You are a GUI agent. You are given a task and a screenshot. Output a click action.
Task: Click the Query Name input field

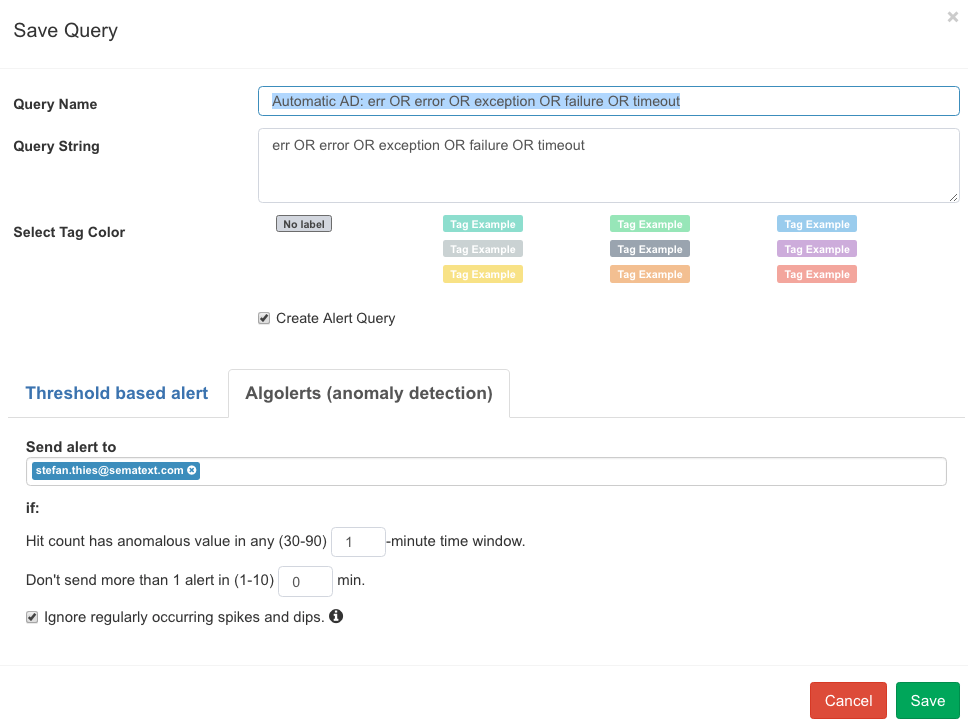[x=609, y=101]
